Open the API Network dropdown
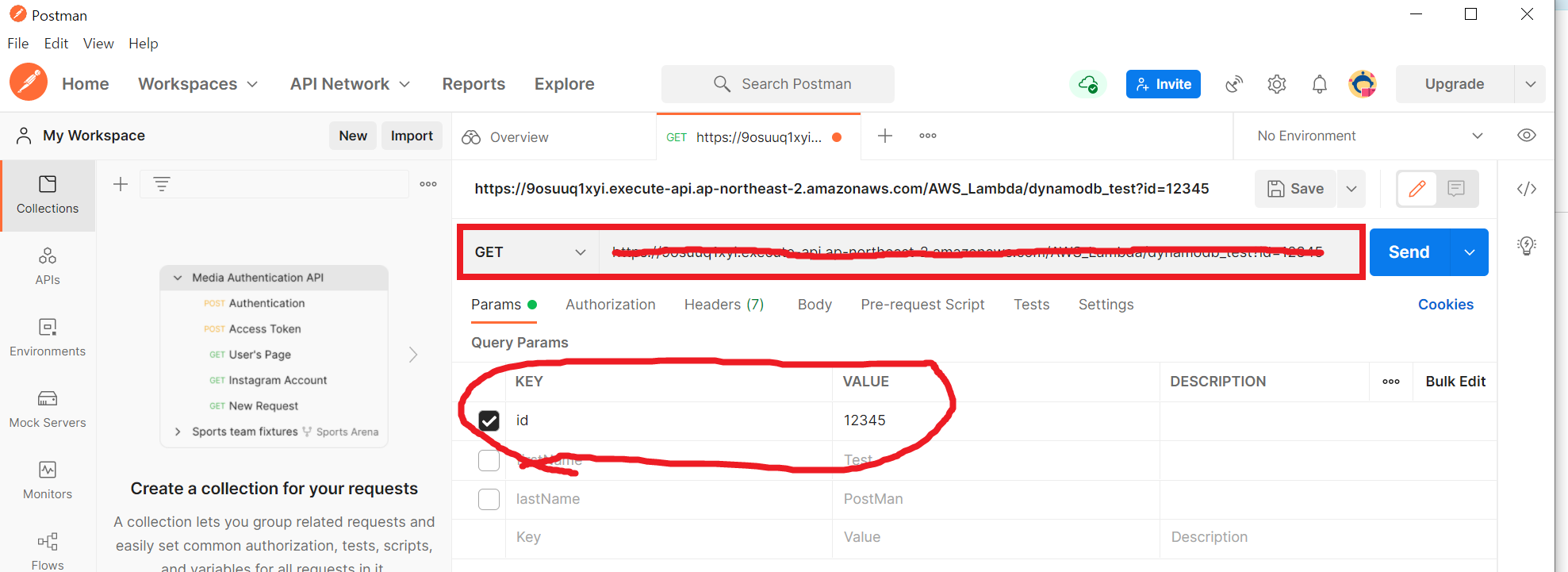This screenshot has width=1568, height=572. pos(350,84)
